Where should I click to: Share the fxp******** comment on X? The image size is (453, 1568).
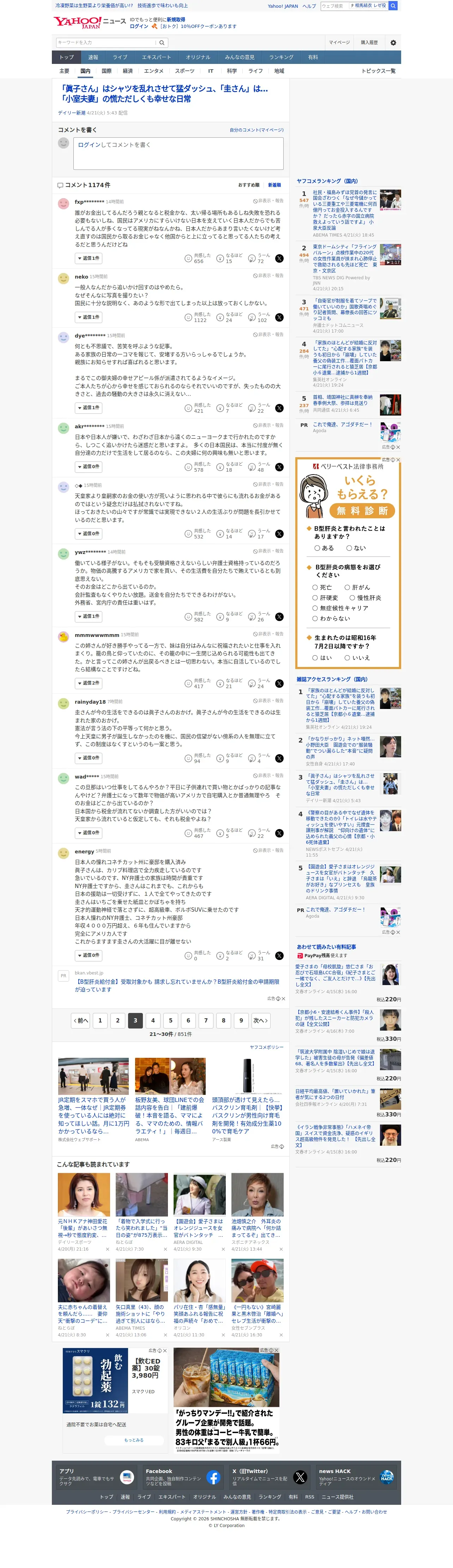click(x=279, y=259)
